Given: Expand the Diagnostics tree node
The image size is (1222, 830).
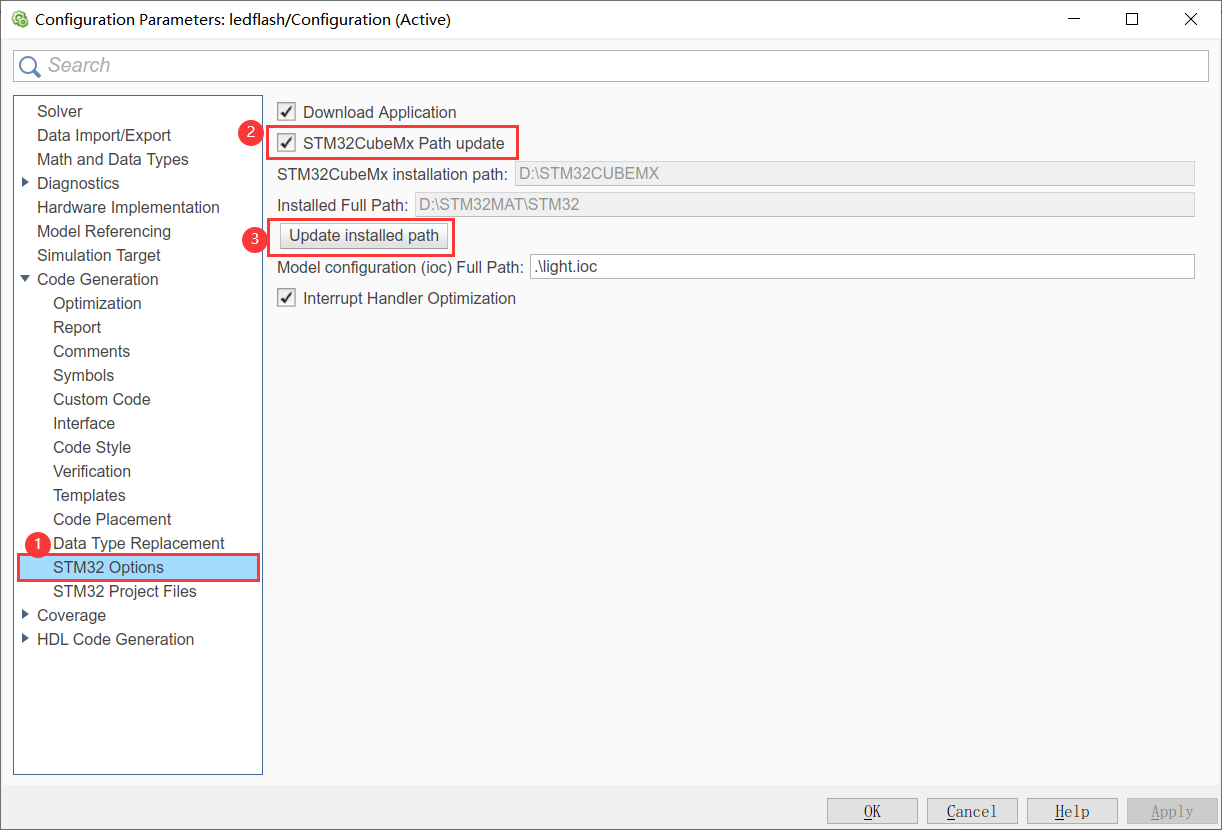Looking at the screenshot, I should [25, 183].
